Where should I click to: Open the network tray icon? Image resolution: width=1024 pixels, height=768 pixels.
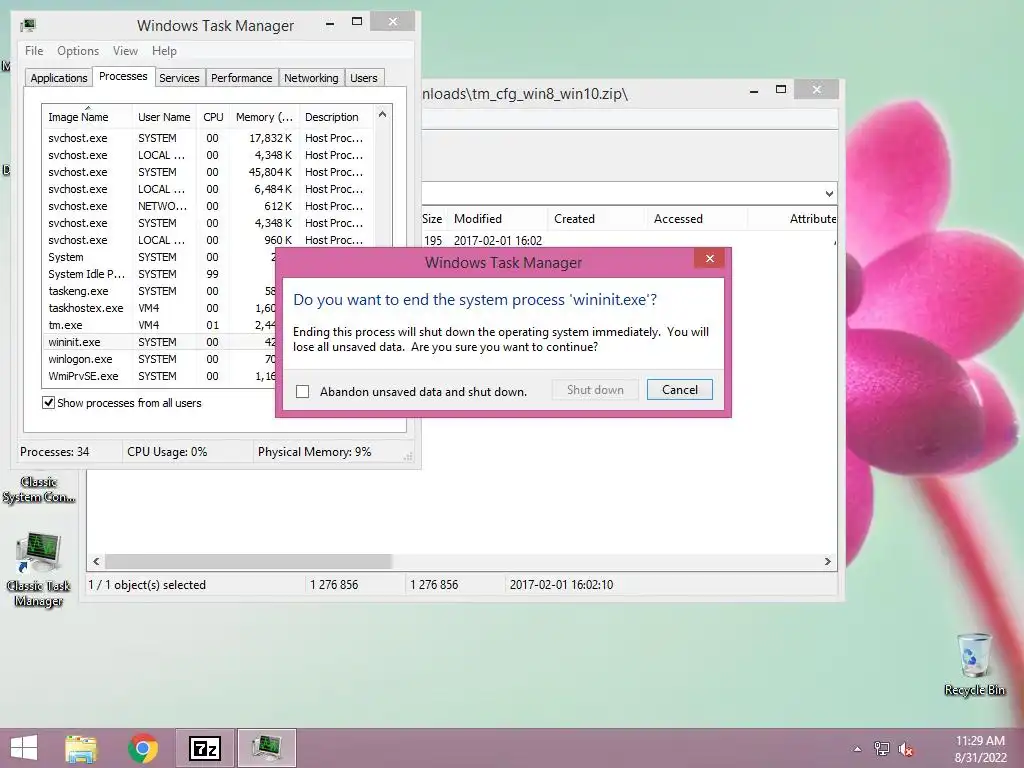coord(882,749)
